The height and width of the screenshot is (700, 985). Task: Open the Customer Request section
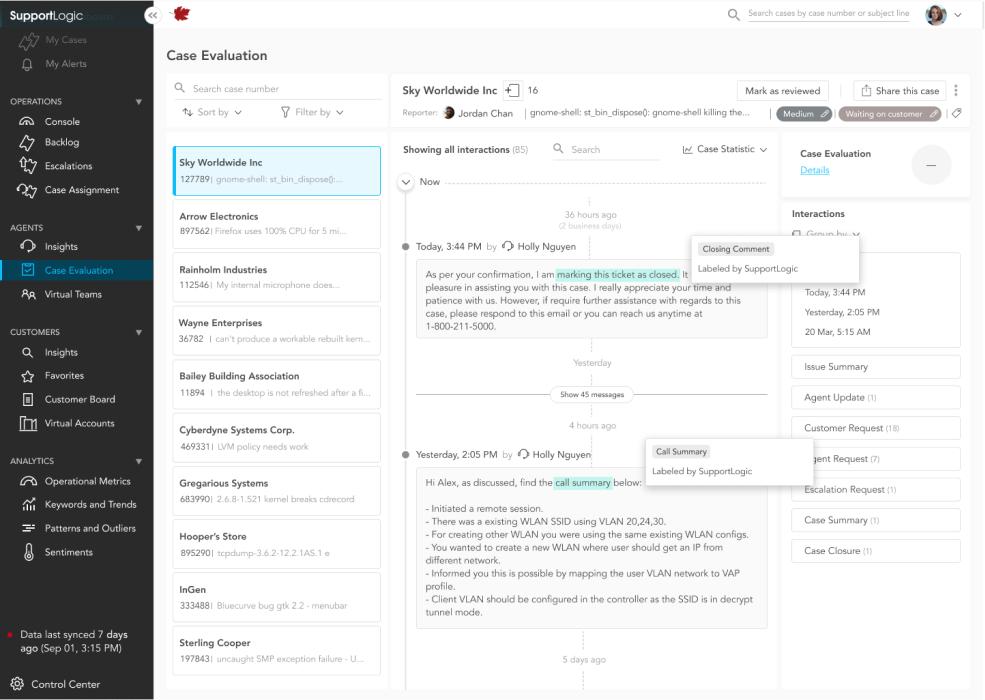876,428
